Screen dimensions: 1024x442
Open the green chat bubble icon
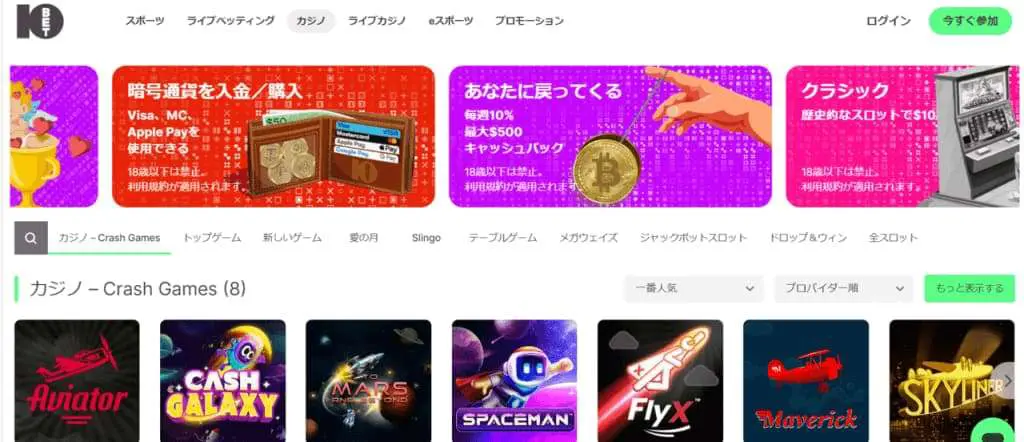pos(999,430)
